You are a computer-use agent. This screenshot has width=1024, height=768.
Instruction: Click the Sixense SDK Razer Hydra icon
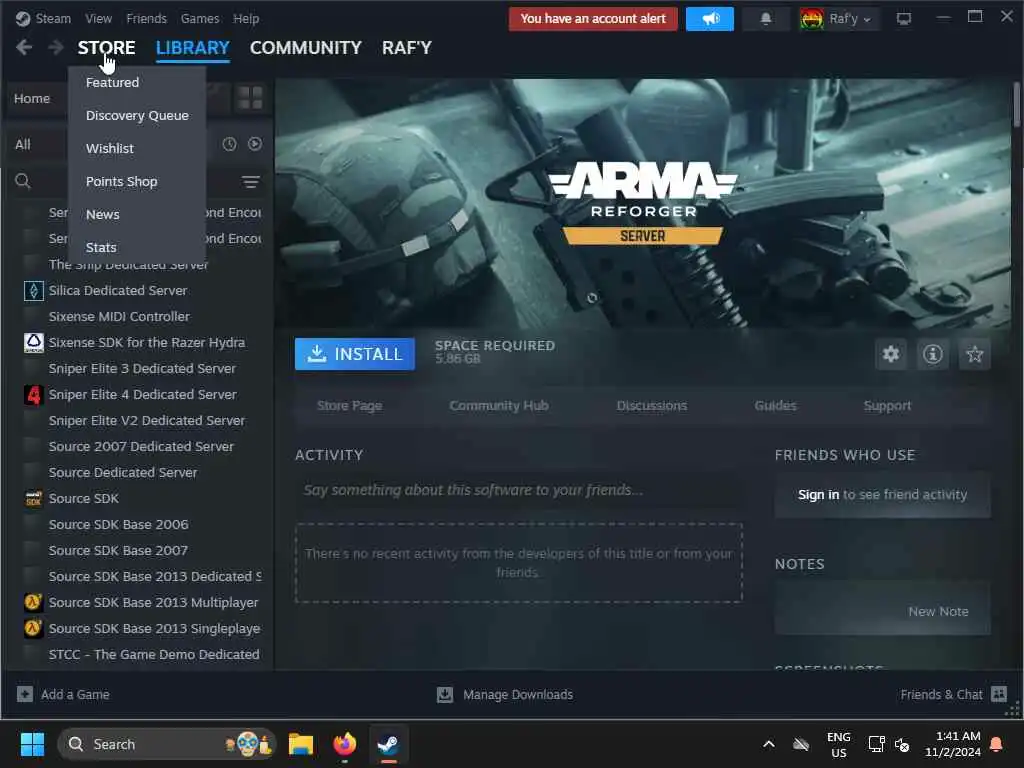click(x=33, y=342)
